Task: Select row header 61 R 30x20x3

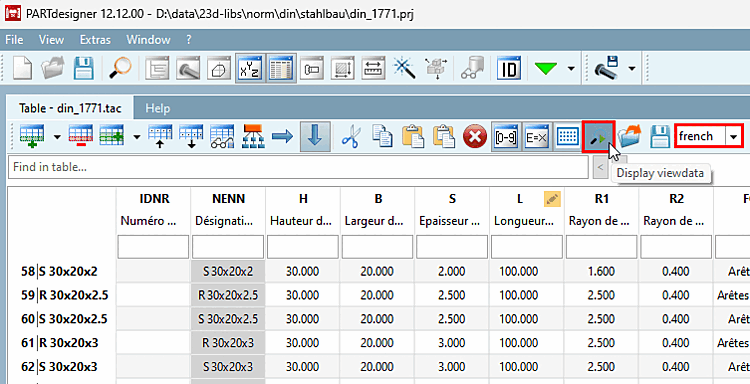Action: [x=62, y=343]
